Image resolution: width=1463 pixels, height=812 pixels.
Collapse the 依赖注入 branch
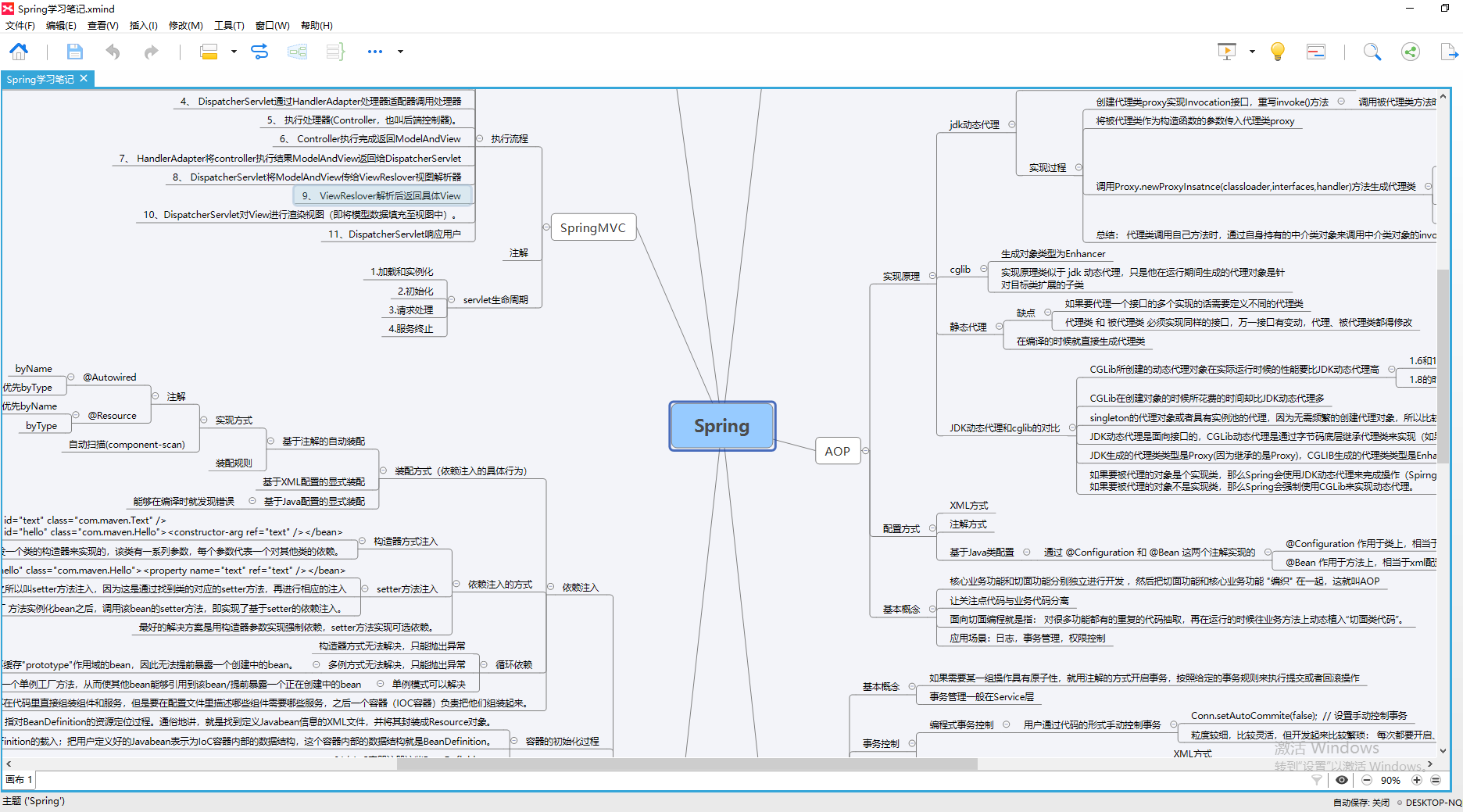tap(550, 587)
